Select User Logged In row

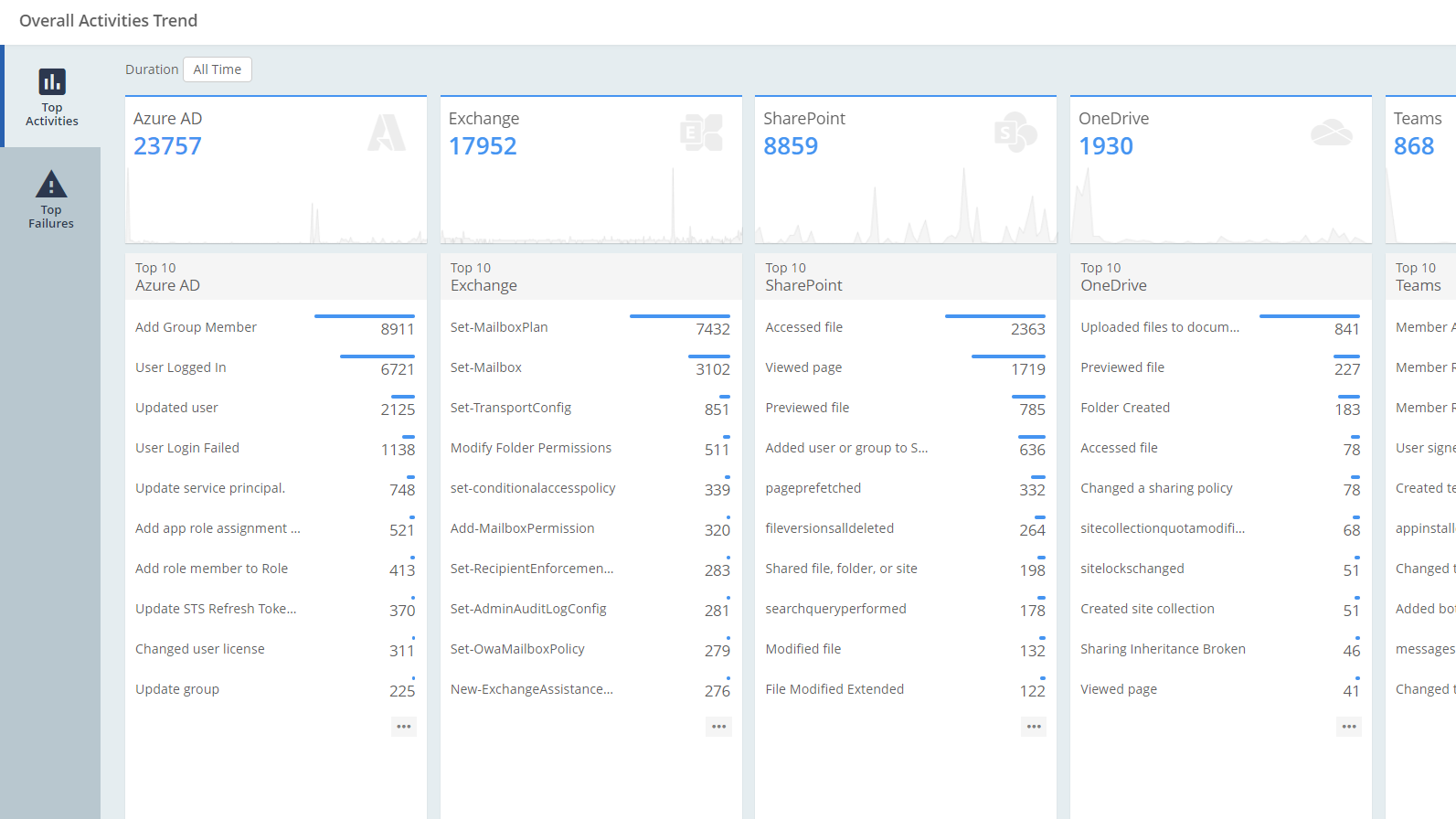point(275,367)
